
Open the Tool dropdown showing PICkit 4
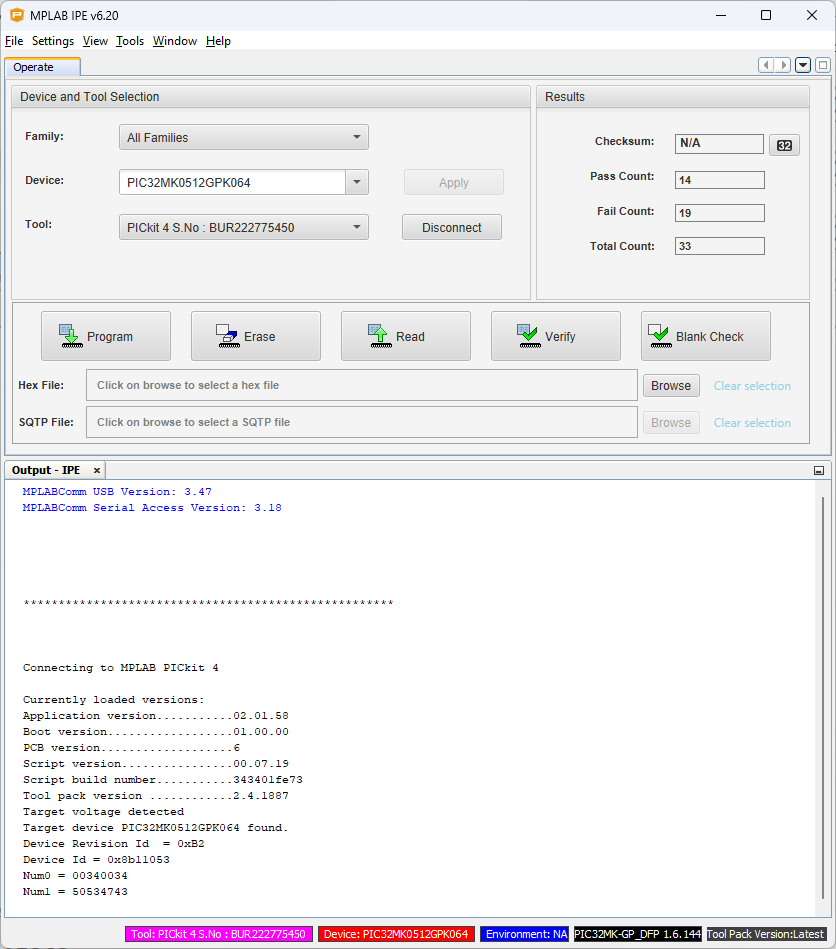[x=356, y=227]
